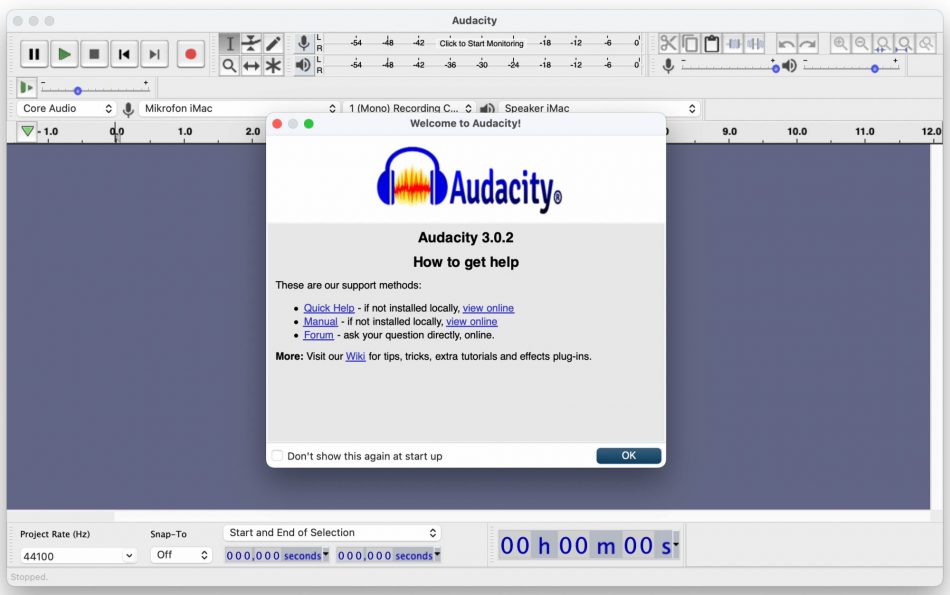Open the Manual link
Screen dimensions: 950x595
point(321,321)
